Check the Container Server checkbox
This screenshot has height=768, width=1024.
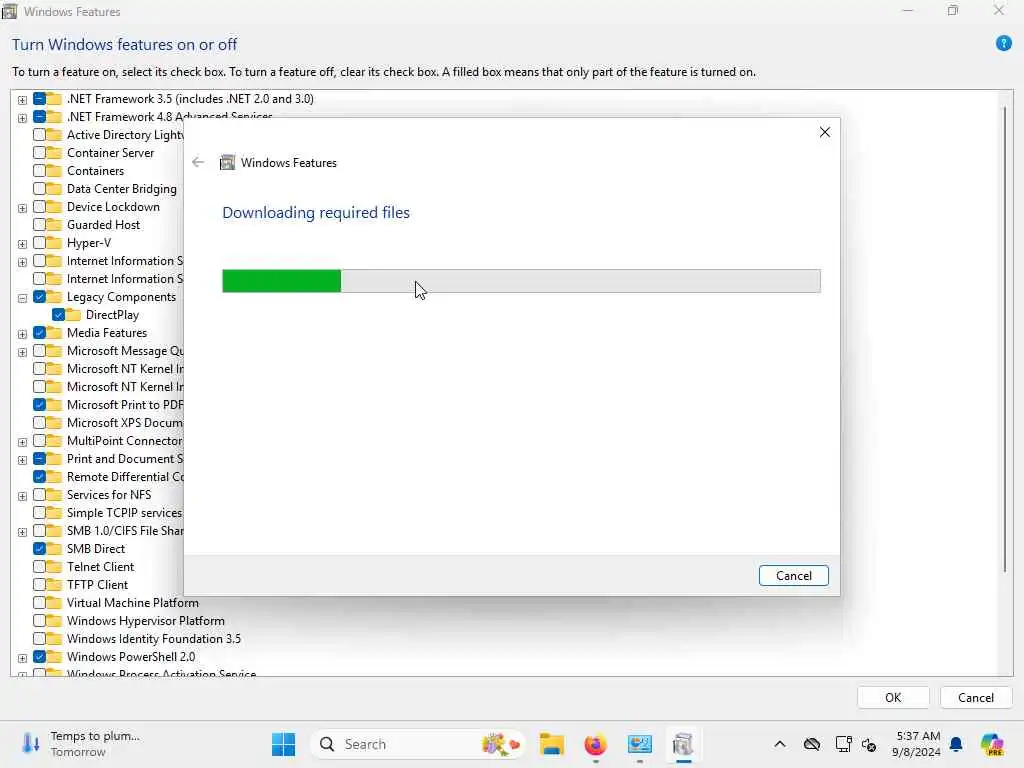tap(39, 153)
